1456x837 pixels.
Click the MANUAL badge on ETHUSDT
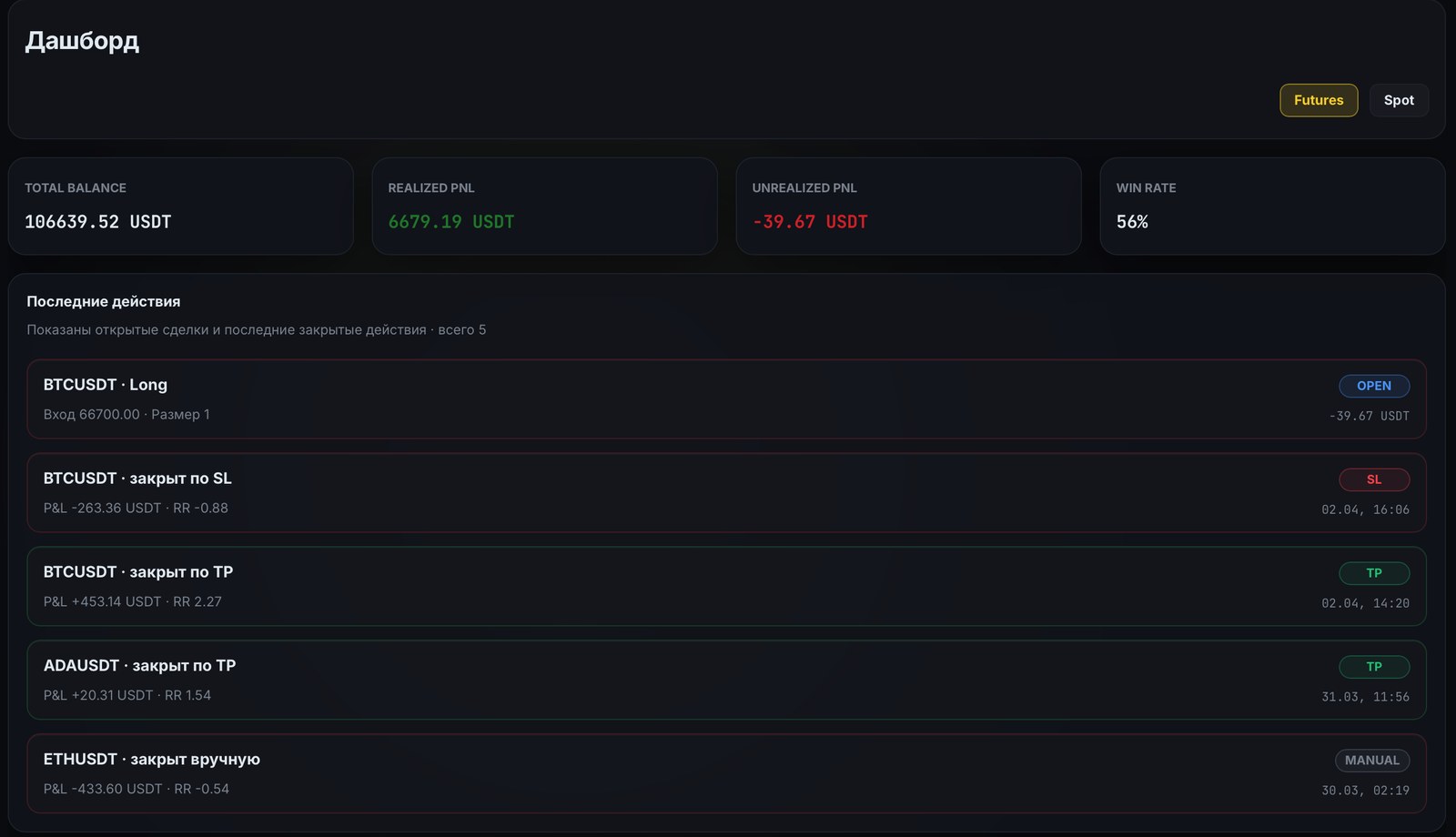tap(1371, 761)
